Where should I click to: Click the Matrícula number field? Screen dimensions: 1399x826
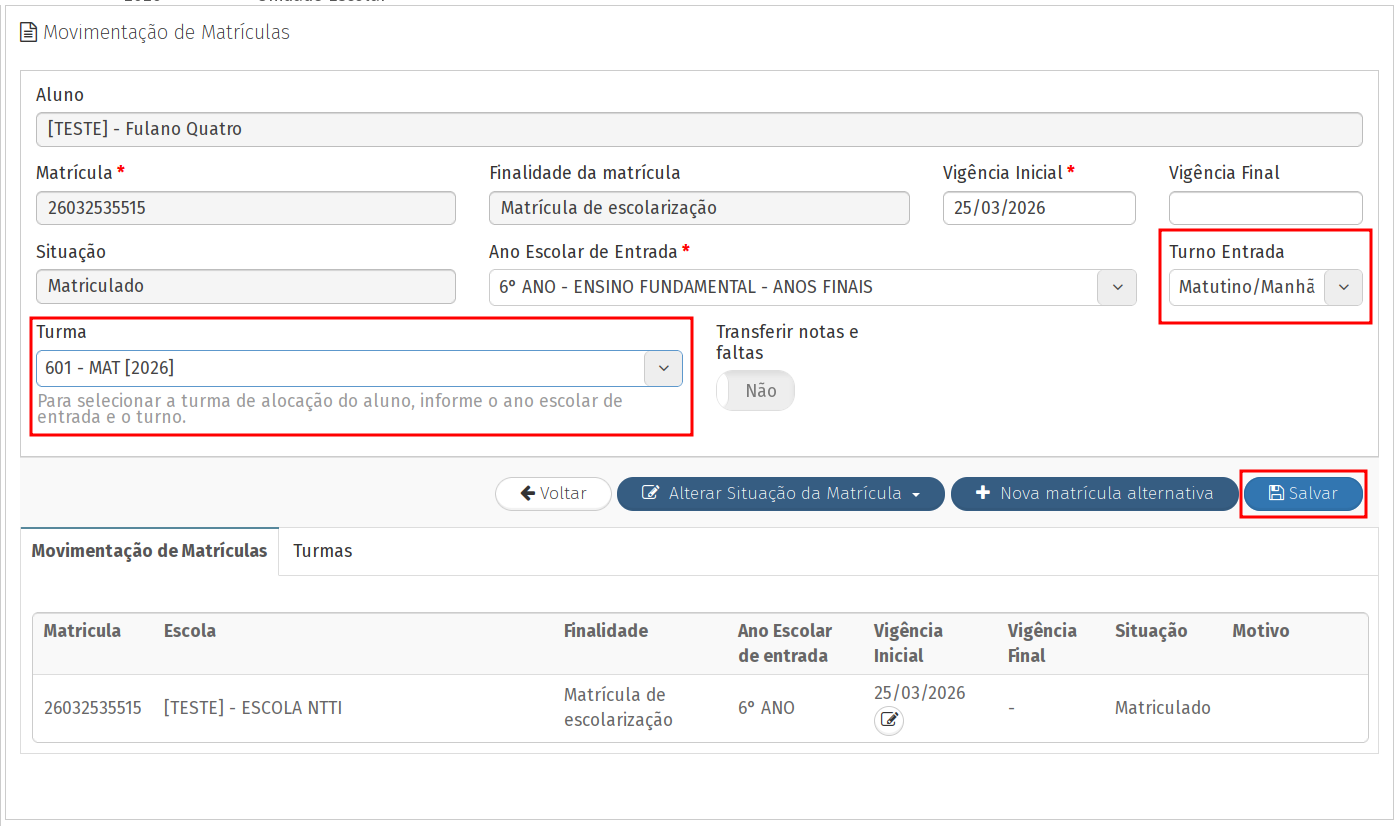(245, 208)
